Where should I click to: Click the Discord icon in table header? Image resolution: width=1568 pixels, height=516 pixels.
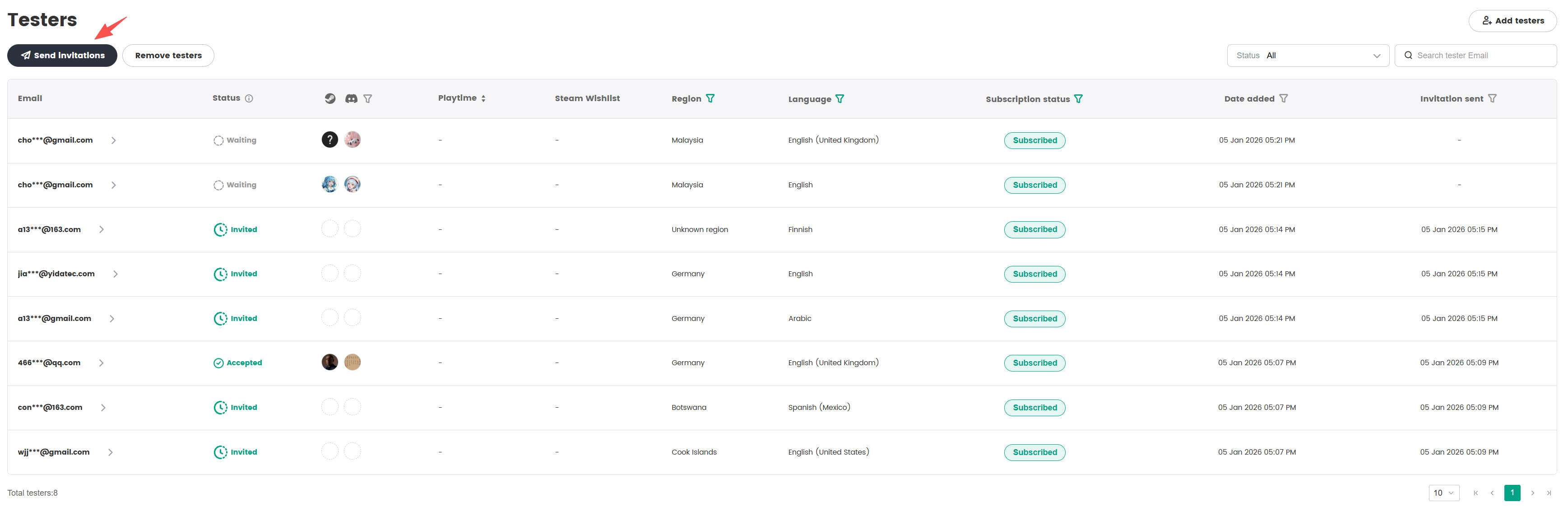pos(351,98)
